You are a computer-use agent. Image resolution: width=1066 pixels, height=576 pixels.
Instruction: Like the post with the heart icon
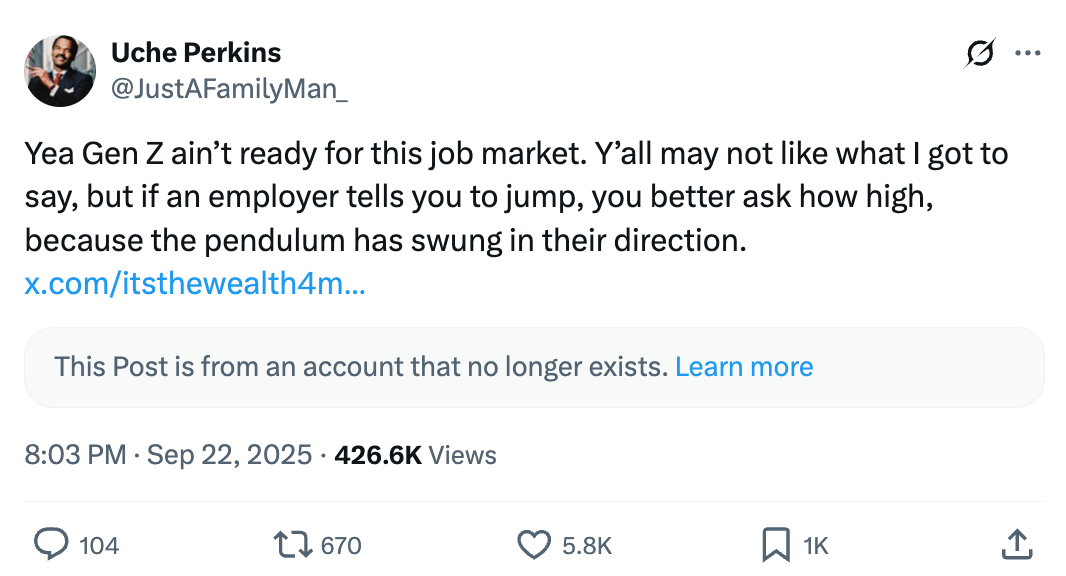click(534, 544)
